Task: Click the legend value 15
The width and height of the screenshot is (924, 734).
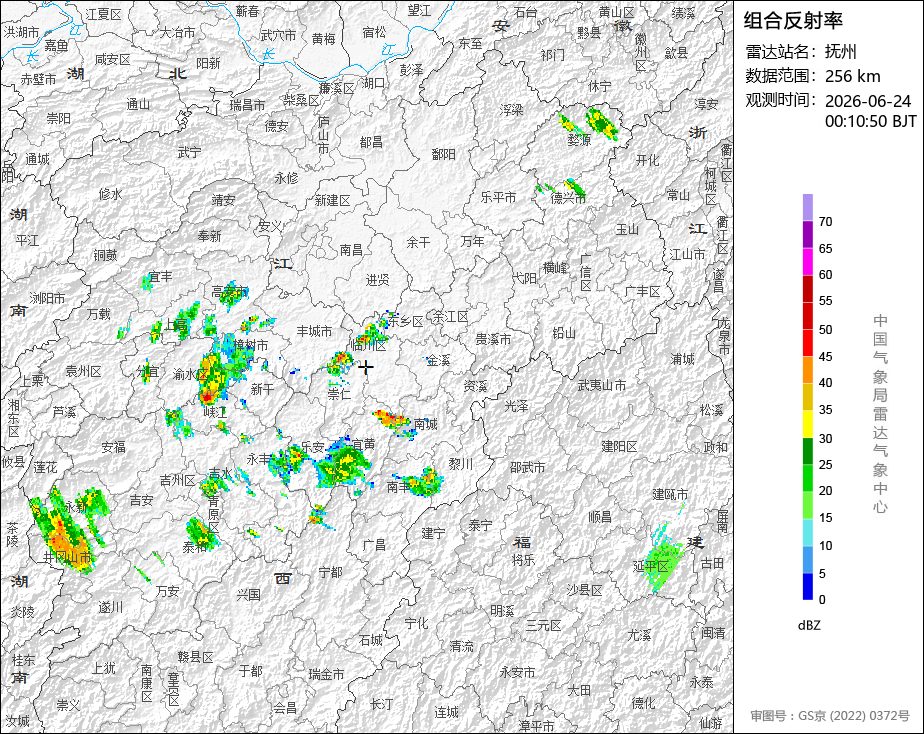Action: pos(826,517)
